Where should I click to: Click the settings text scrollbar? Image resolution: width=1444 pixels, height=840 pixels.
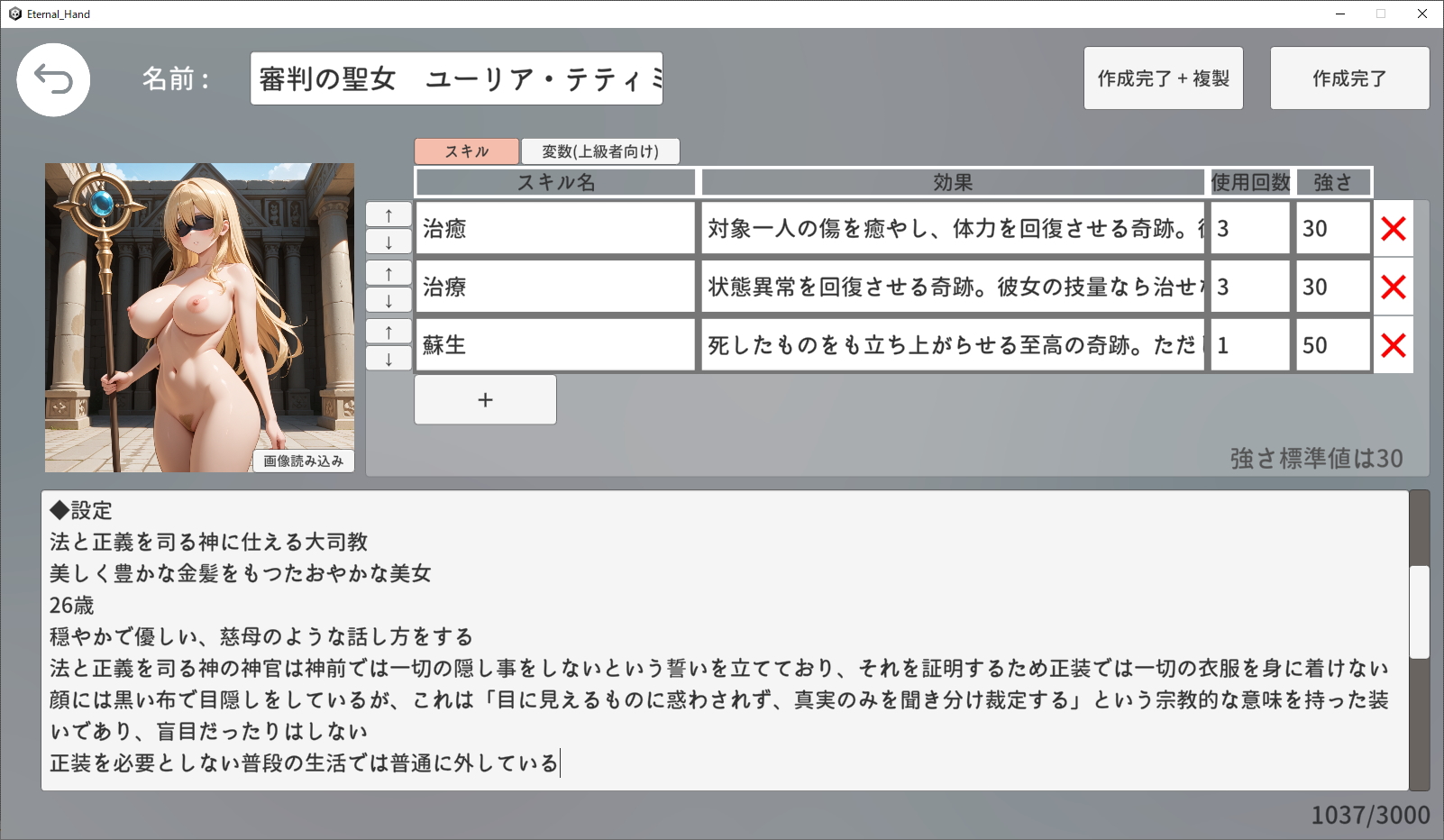[x=1419, y=613]
